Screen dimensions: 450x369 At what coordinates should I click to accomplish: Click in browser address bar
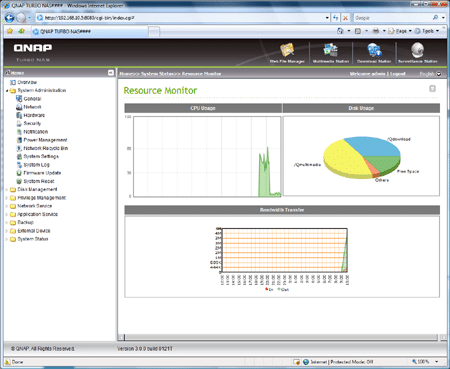coord(184,18)
